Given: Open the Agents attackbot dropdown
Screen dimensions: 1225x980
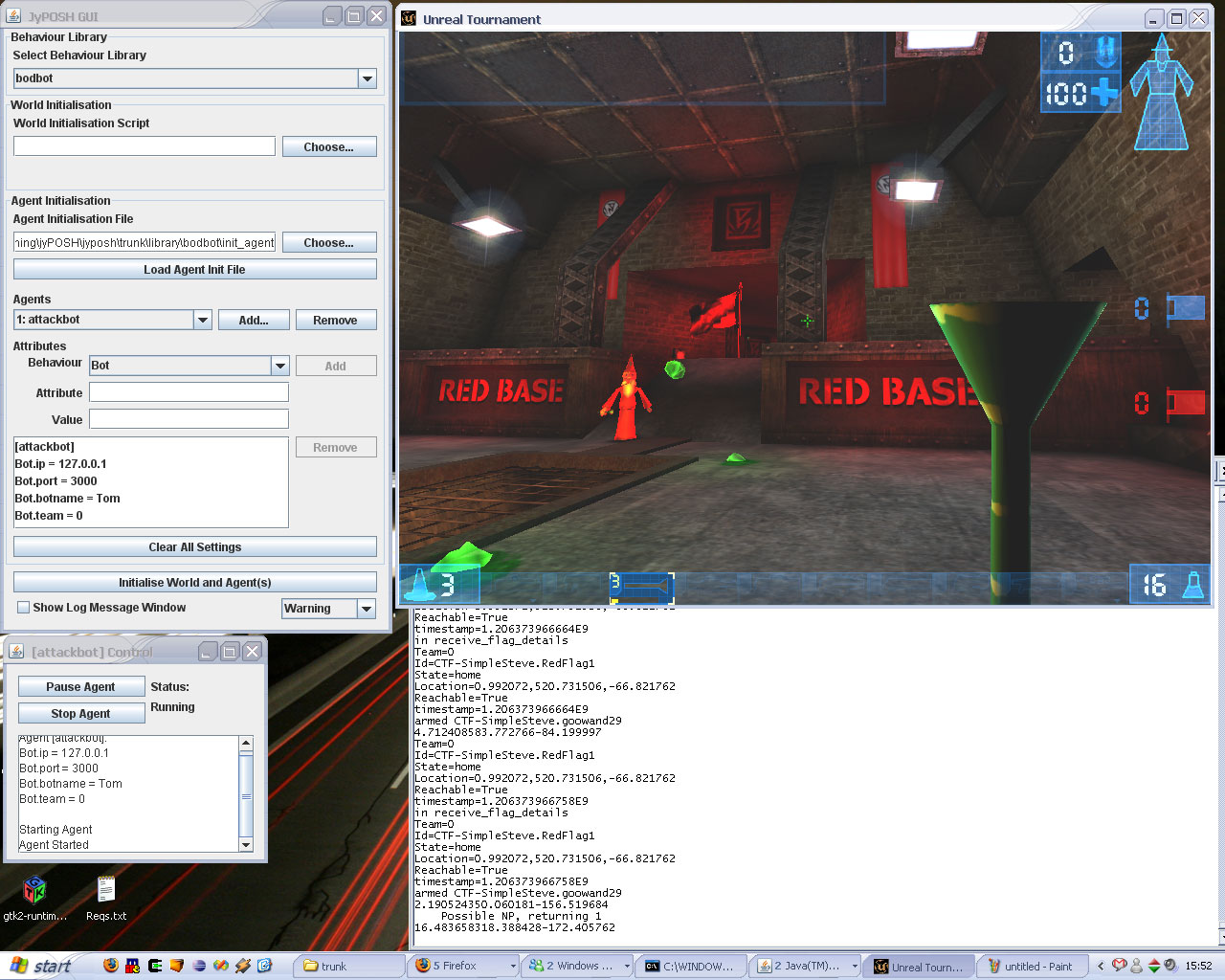Looking at the screenshot, I should [x=203, y=321].
